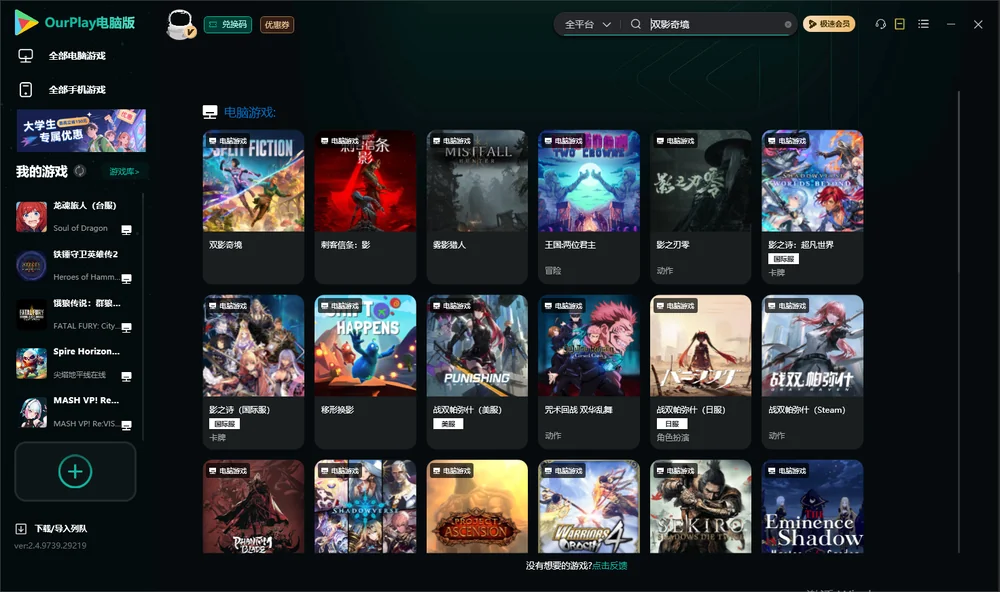This screenshot has height=592, width=1000.
Task: Open the Project Ascension game cover
Action: click(477, 507)
